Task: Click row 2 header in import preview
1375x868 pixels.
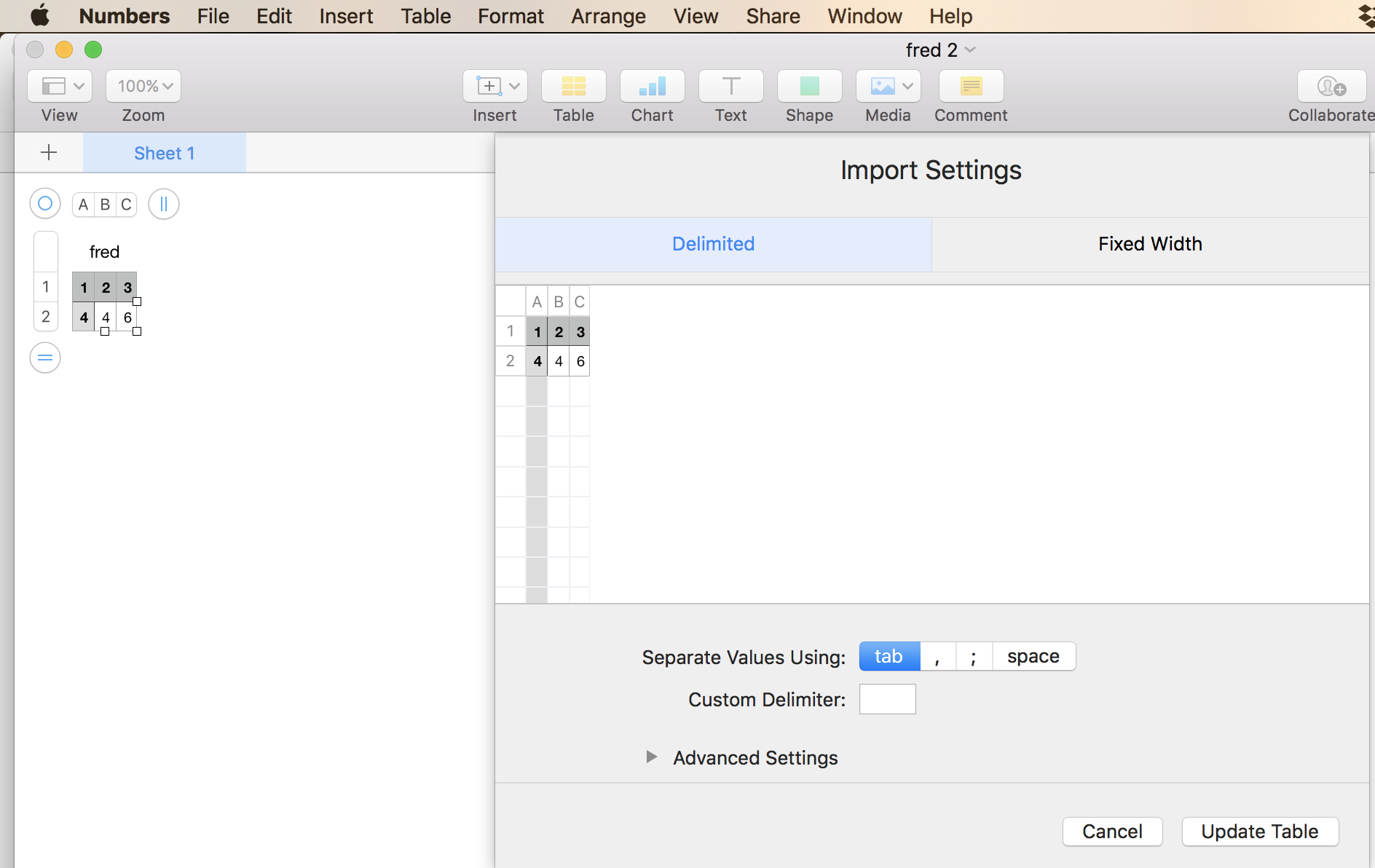Action: click(511, 361)
